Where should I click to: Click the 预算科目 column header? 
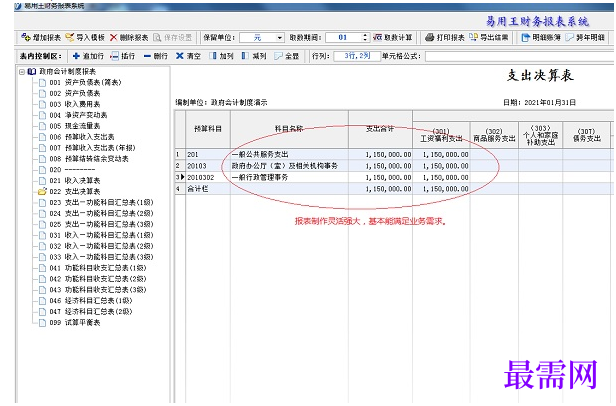pos(208,129)
